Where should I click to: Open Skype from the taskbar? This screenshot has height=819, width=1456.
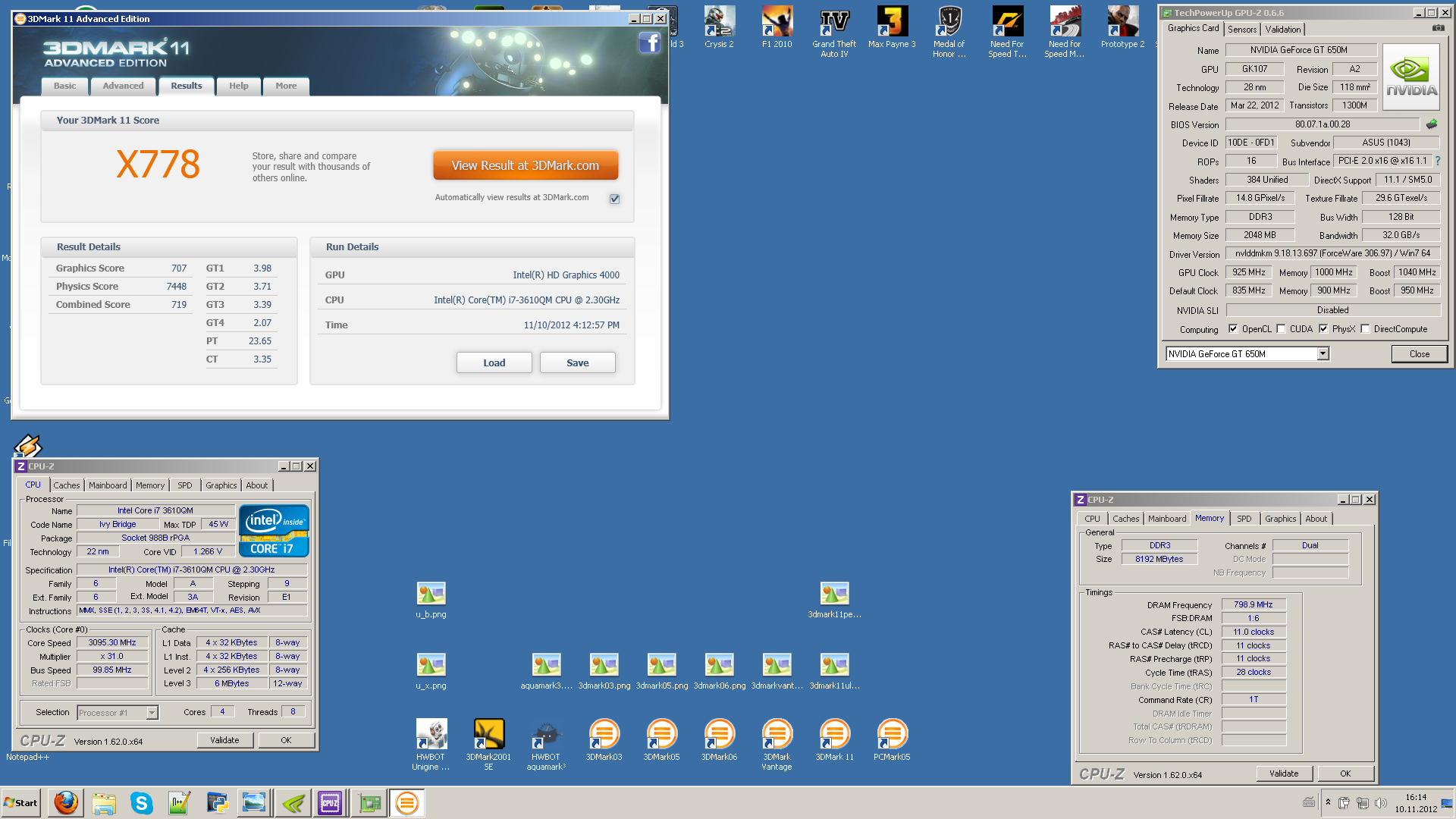(x=142, y=802)
